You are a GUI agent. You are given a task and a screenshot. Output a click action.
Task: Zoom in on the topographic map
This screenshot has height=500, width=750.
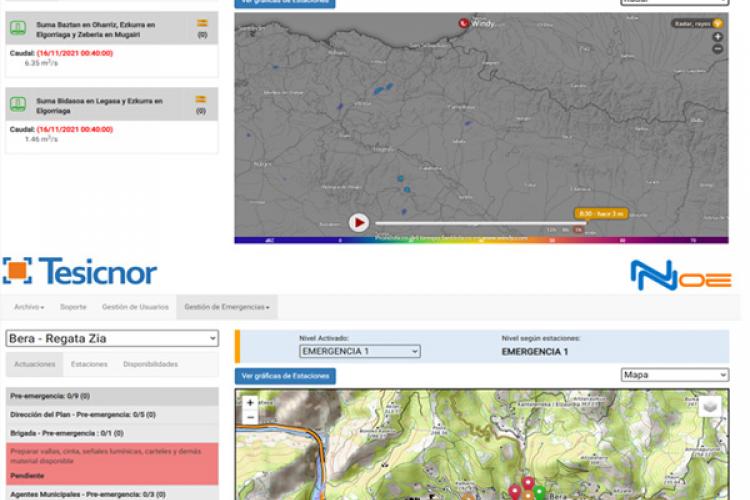point(250,403)
